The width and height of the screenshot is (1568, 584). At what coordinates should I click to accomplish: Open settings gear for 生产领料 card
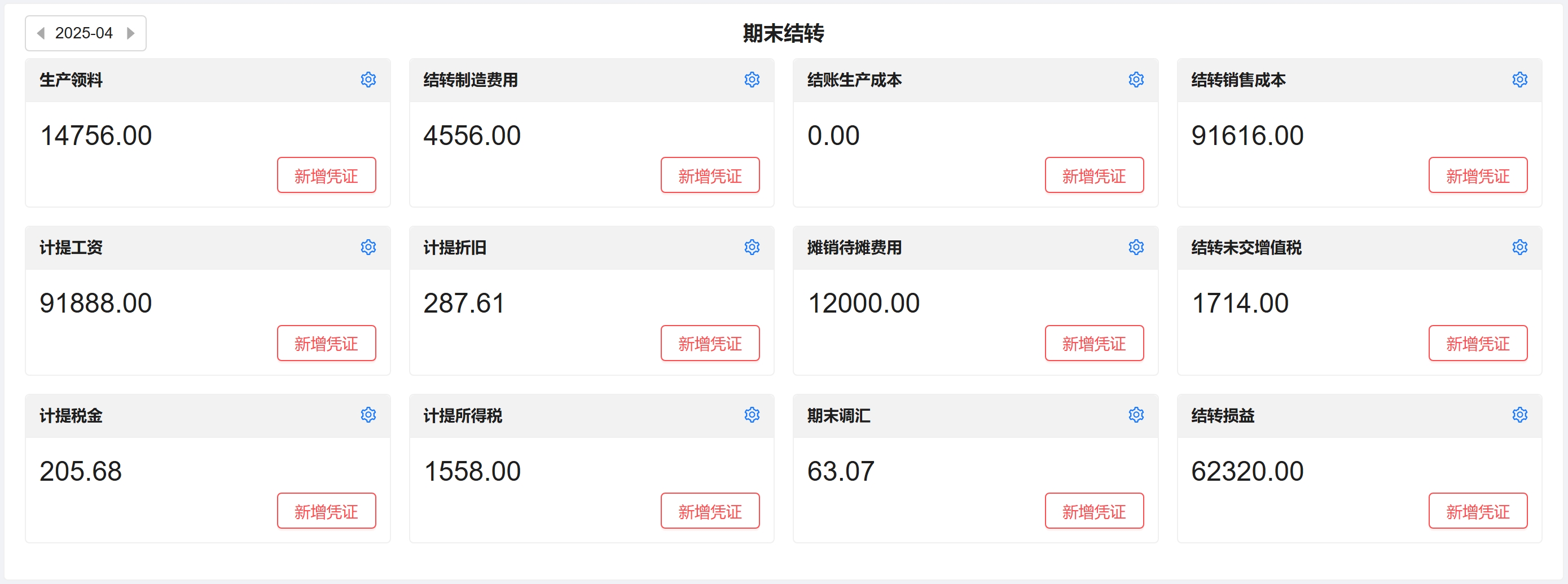(368, 80)
